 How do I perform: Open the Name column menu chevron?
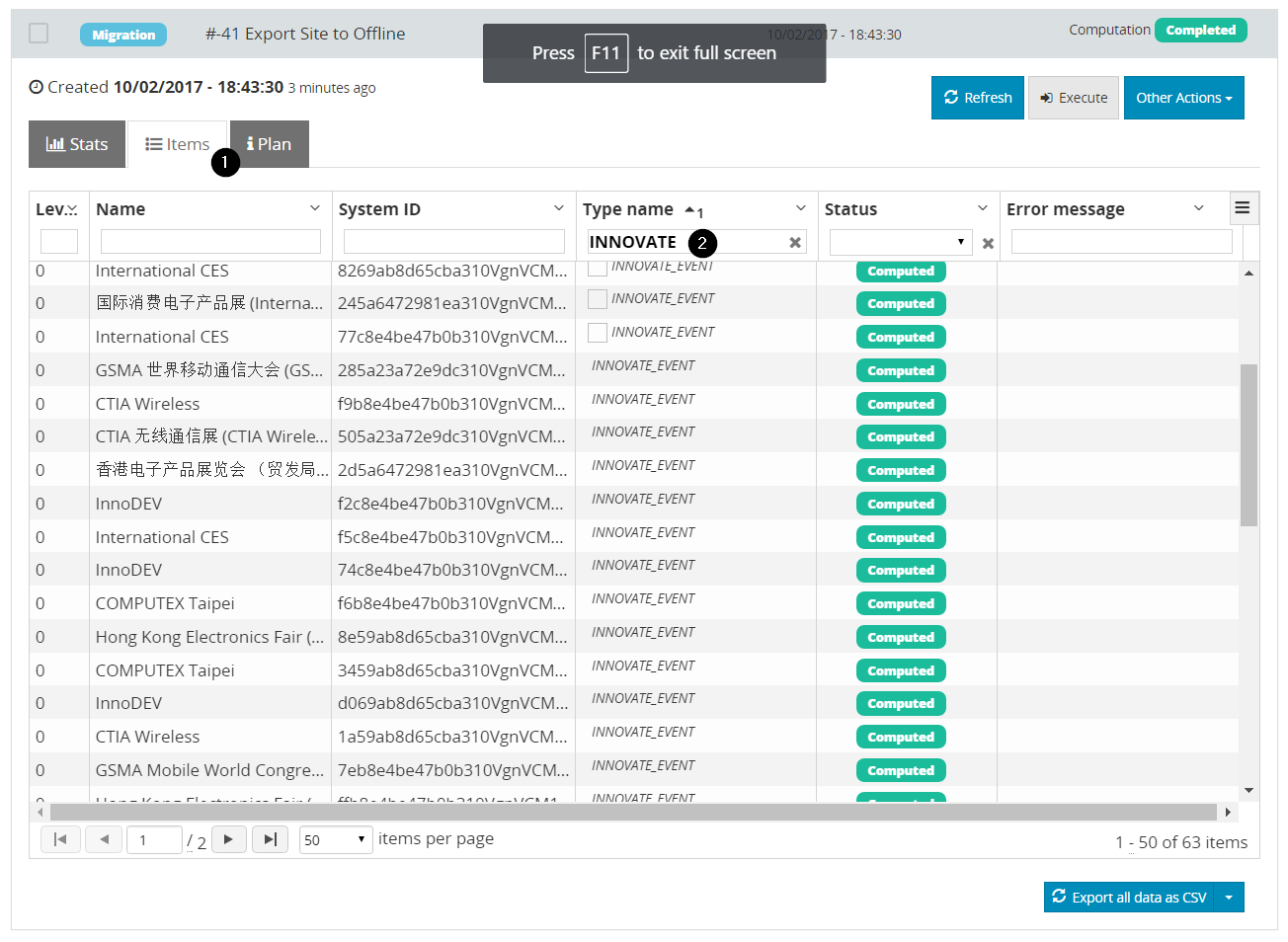[x=315, y=208]
